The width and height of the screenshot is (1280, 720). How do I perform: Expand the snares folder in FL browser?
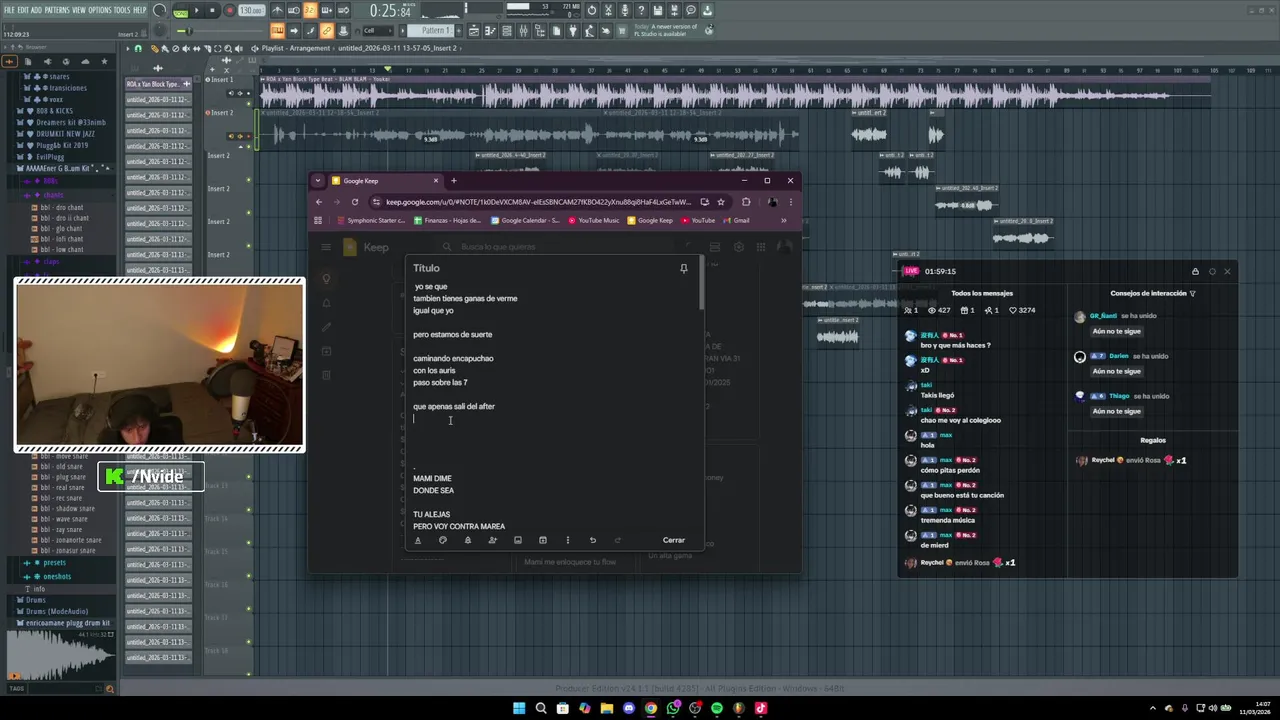click(x=60, y=77)
